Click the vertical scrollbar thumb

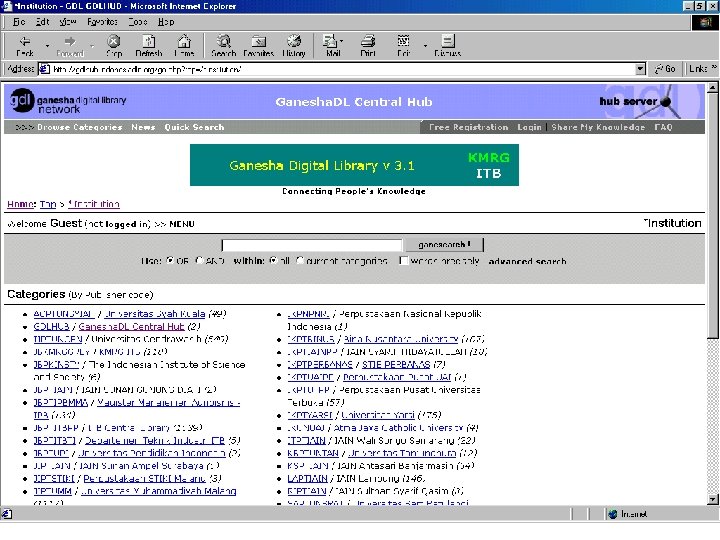[x=713, y=216]
